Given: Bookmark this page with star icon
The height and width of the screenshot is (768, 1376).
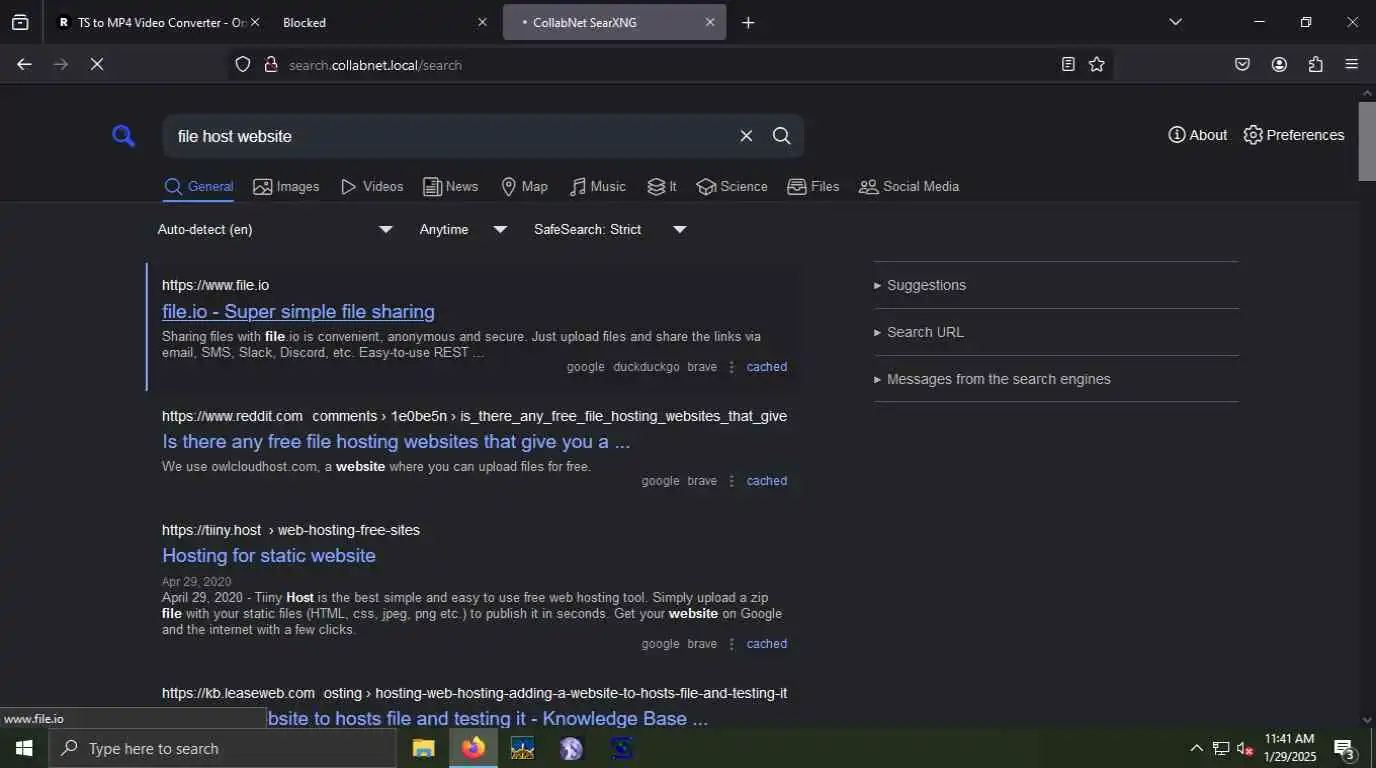Looking at the screenshot, I should coord(1097,65).
